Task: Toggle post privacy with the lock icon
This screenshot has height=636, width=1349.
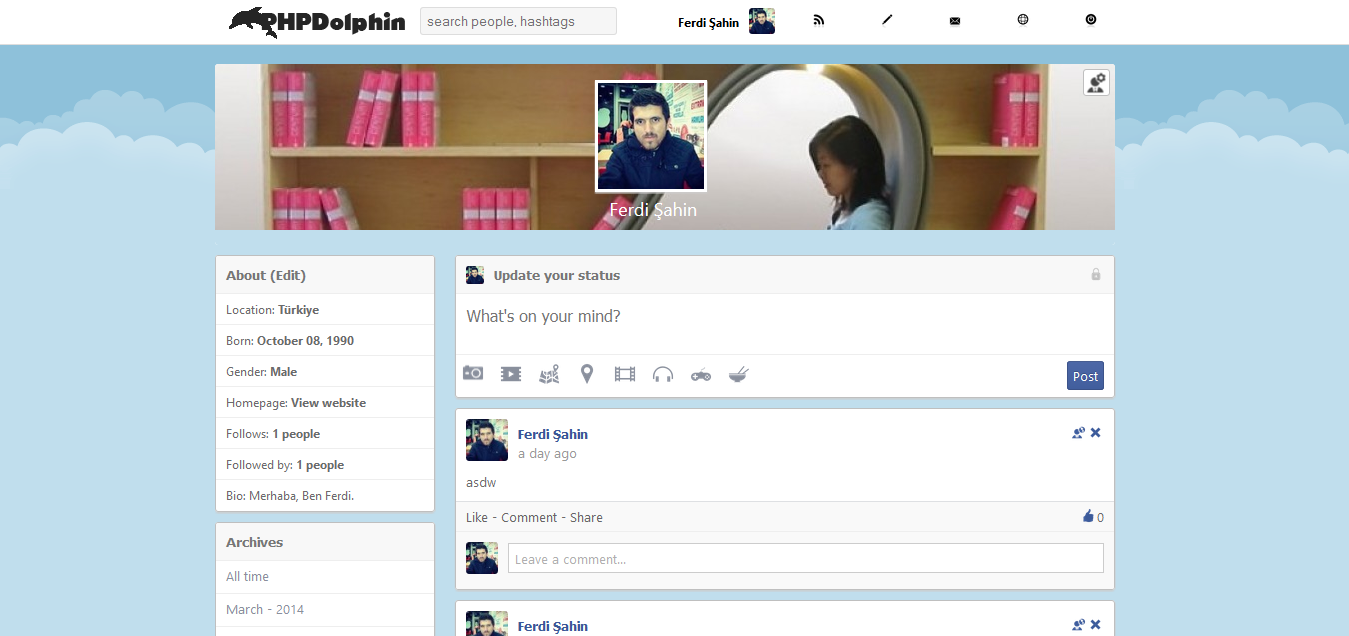Action: tap(1095, 274)
